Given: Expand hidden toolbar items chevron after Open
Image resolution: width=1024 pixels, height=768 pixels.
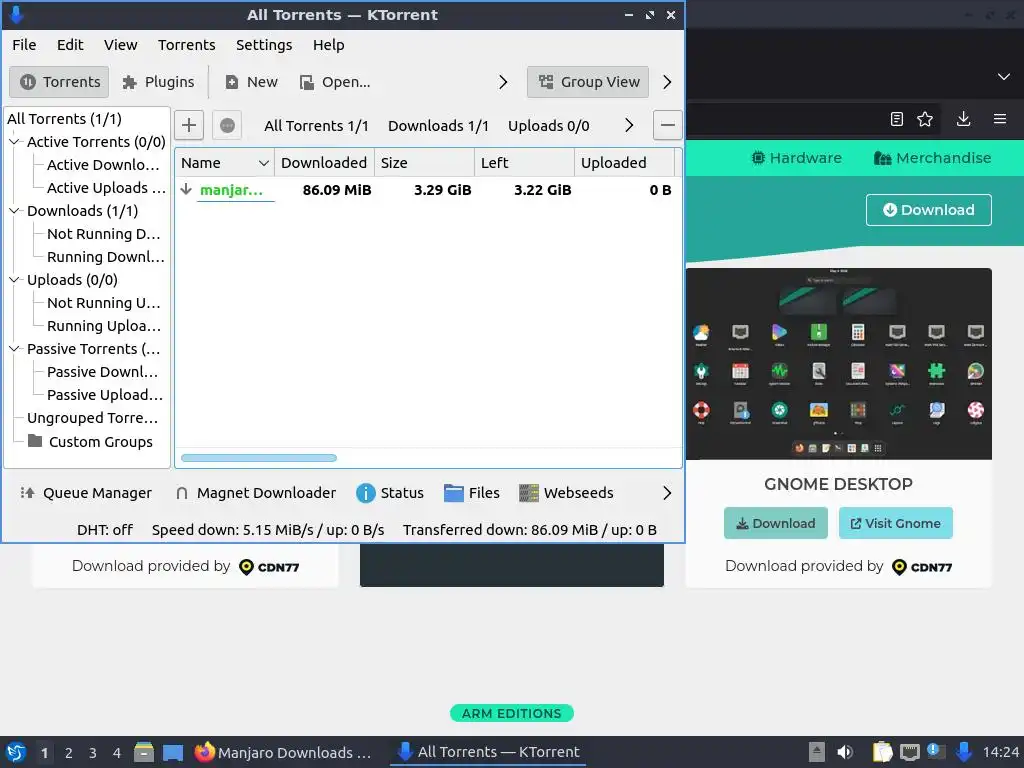Looking at the screenshot, I should 503,82.
